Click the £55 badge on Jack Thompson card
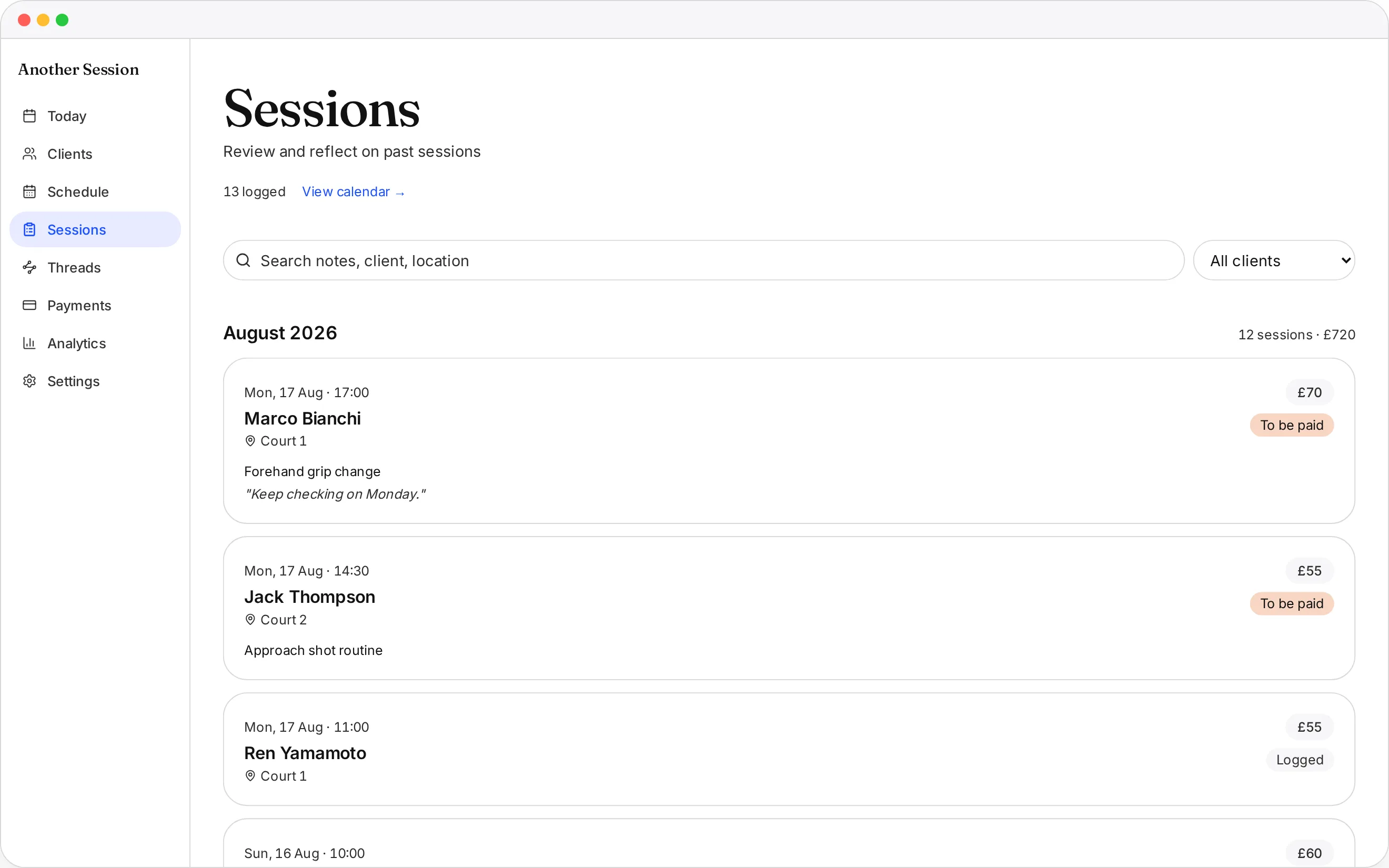 point(1309,571)
